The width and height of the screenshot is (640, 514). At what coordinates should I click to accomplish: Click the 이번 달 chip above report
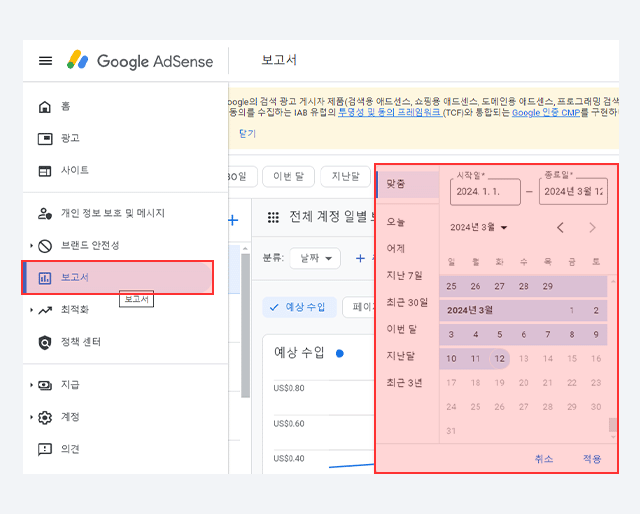[289, 176]
